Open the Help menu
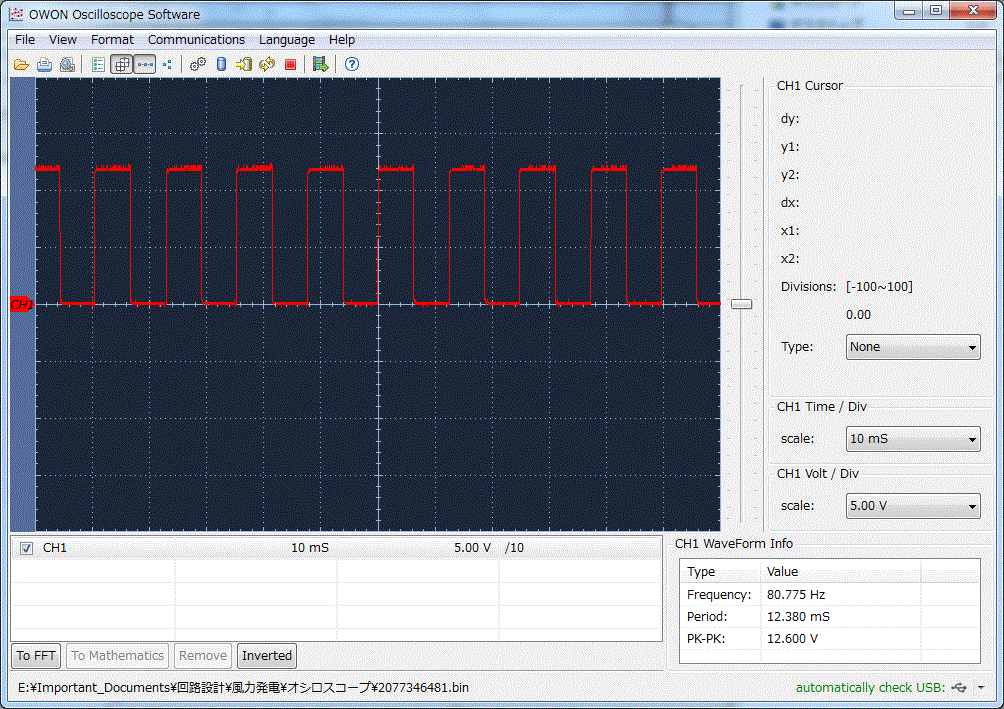1004x709 pixels. [x=341, y=40]
